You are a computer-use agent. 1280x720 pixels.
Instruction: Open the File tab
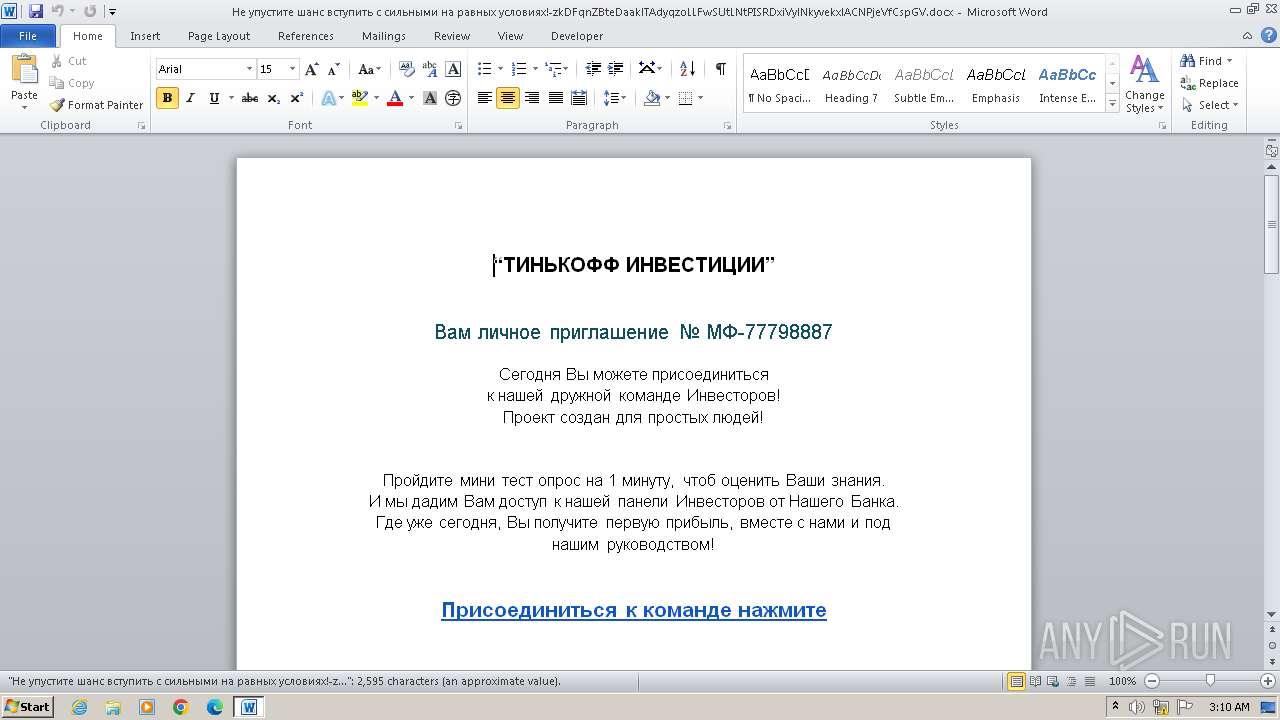[28, 36]
